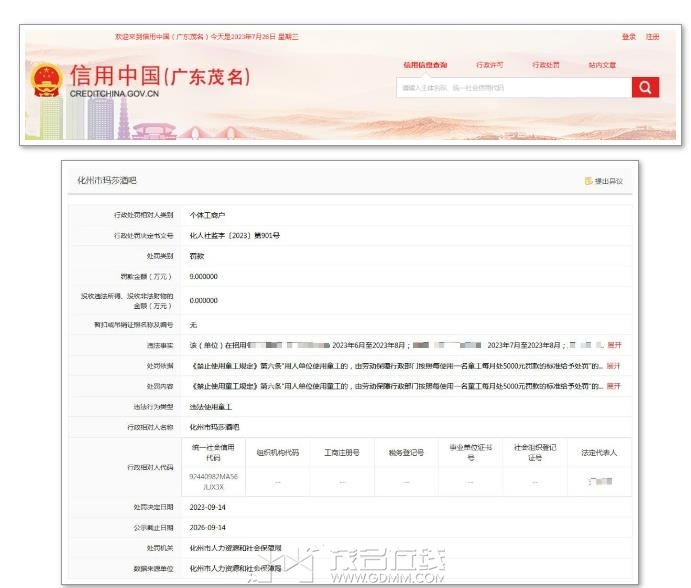Click the 提出异议 objection icon
Screen dimensions: 691x588
tap(588, 181)
